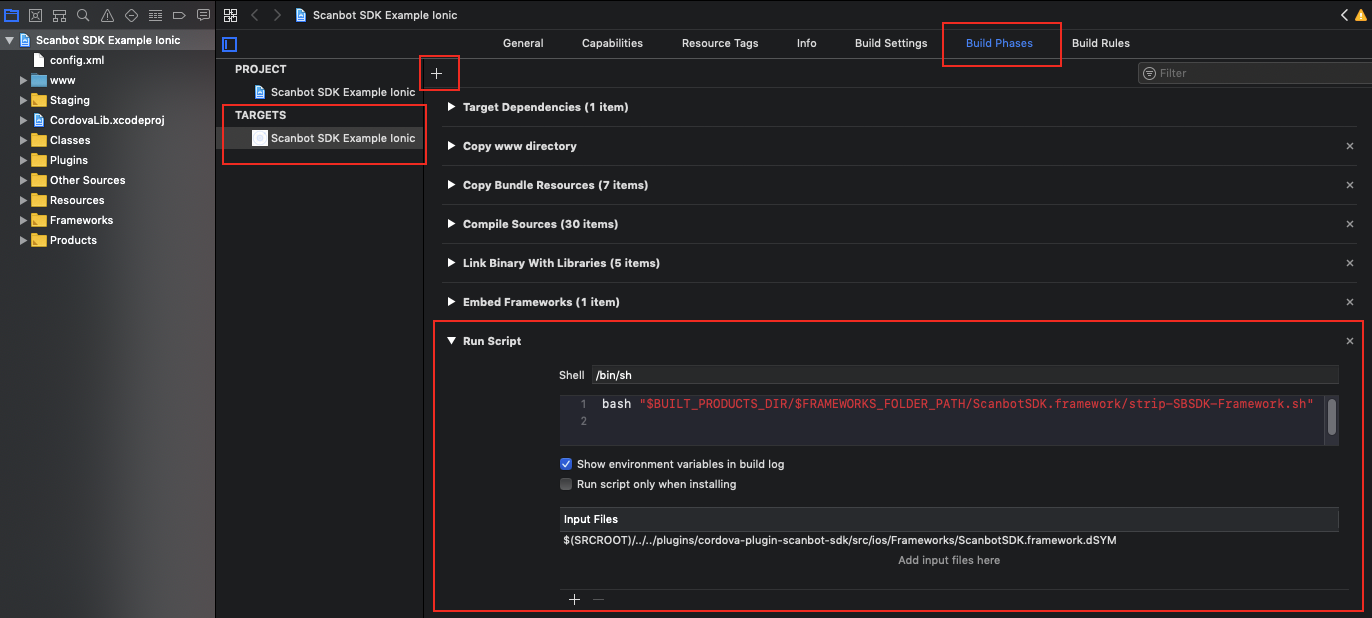Image resolution: width=1372 pixels, height=618 pixels.
Task: Delete the Compile Sources phase
Action: pos(1350,224)
